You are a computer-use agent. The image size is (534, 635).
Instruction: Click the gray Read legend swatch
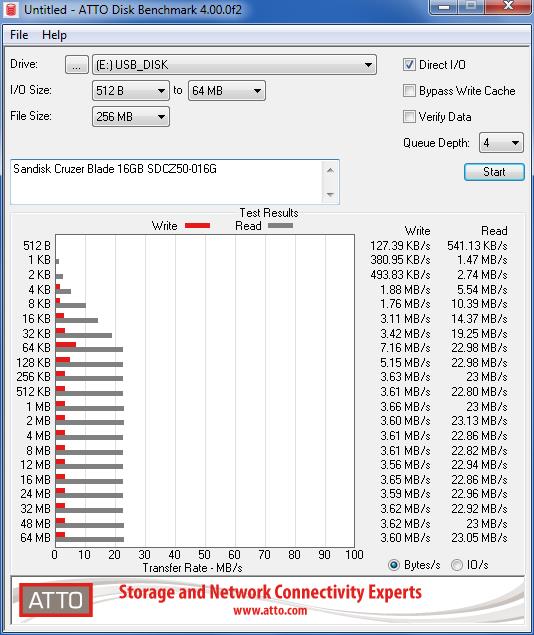click(x=280, y=226)
